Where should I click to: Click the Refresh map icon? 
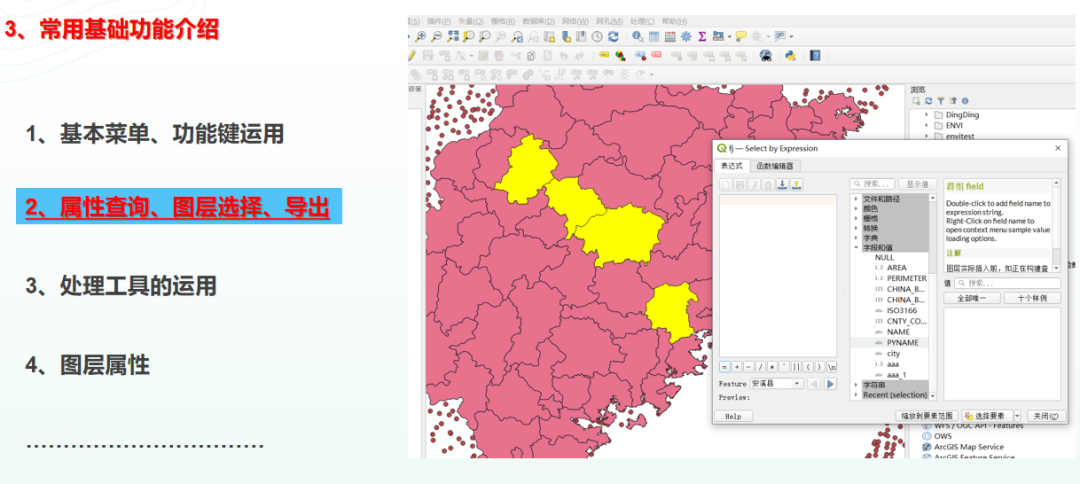pos(613,36)
